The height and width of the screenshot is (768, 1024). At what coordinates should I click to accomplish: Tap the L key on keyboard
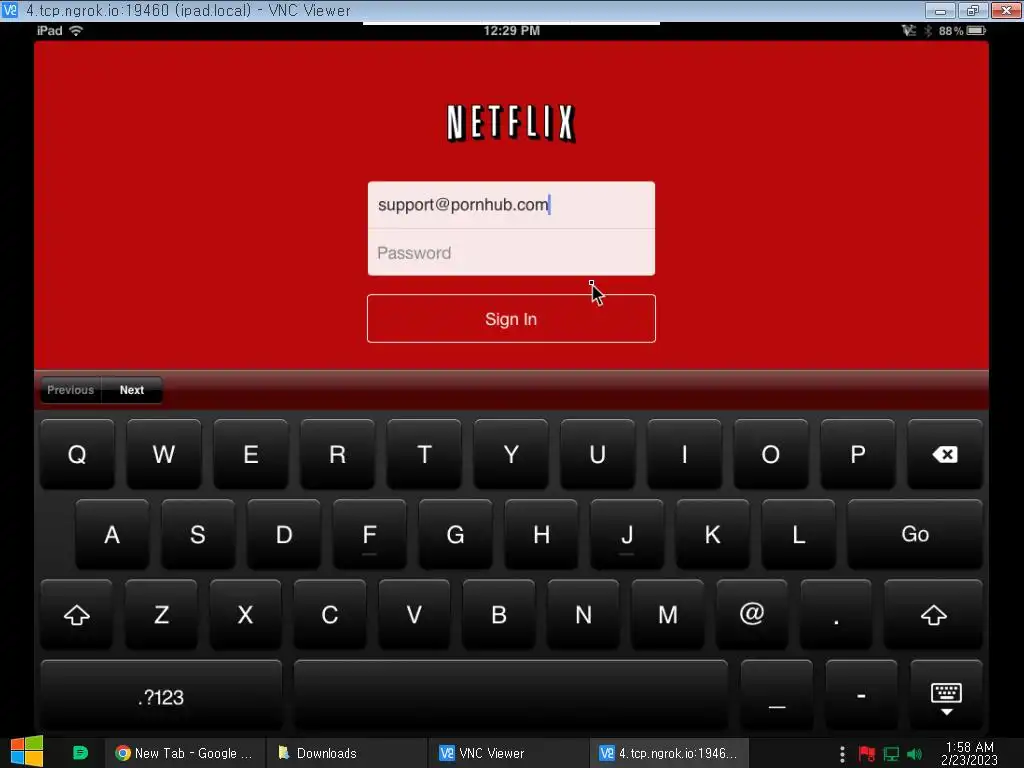(799, 534)
